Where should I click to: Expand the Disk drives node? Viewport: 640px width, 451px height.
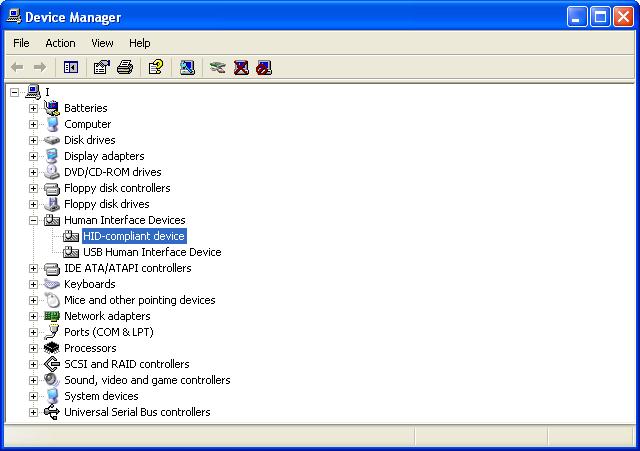pos(33,140)
